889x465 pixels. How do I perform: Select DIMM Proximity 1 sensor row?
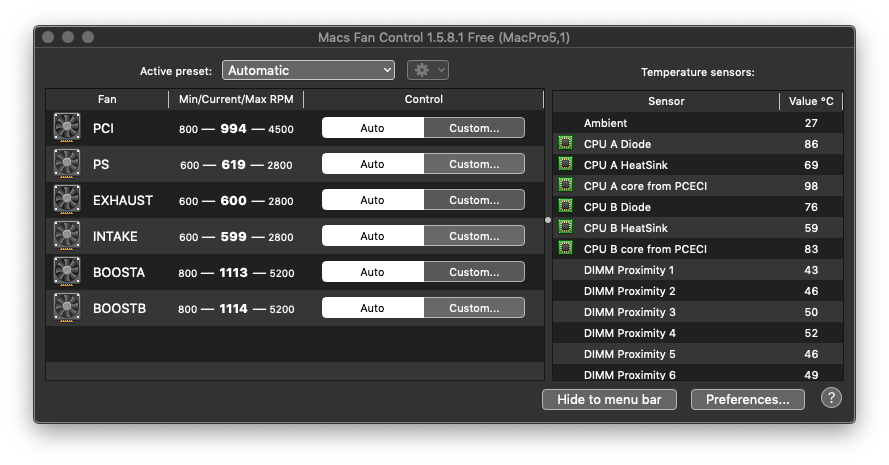(698, 270)
